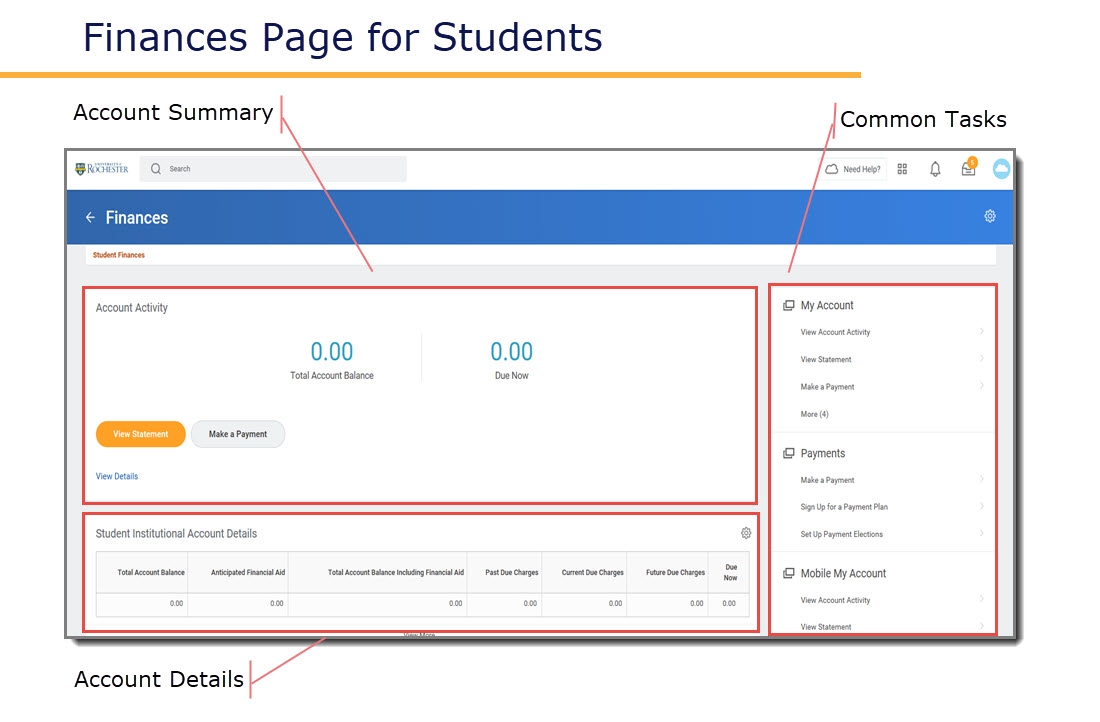Open the View Details link
Screen dimensions: 1100x722
point(116,476)
